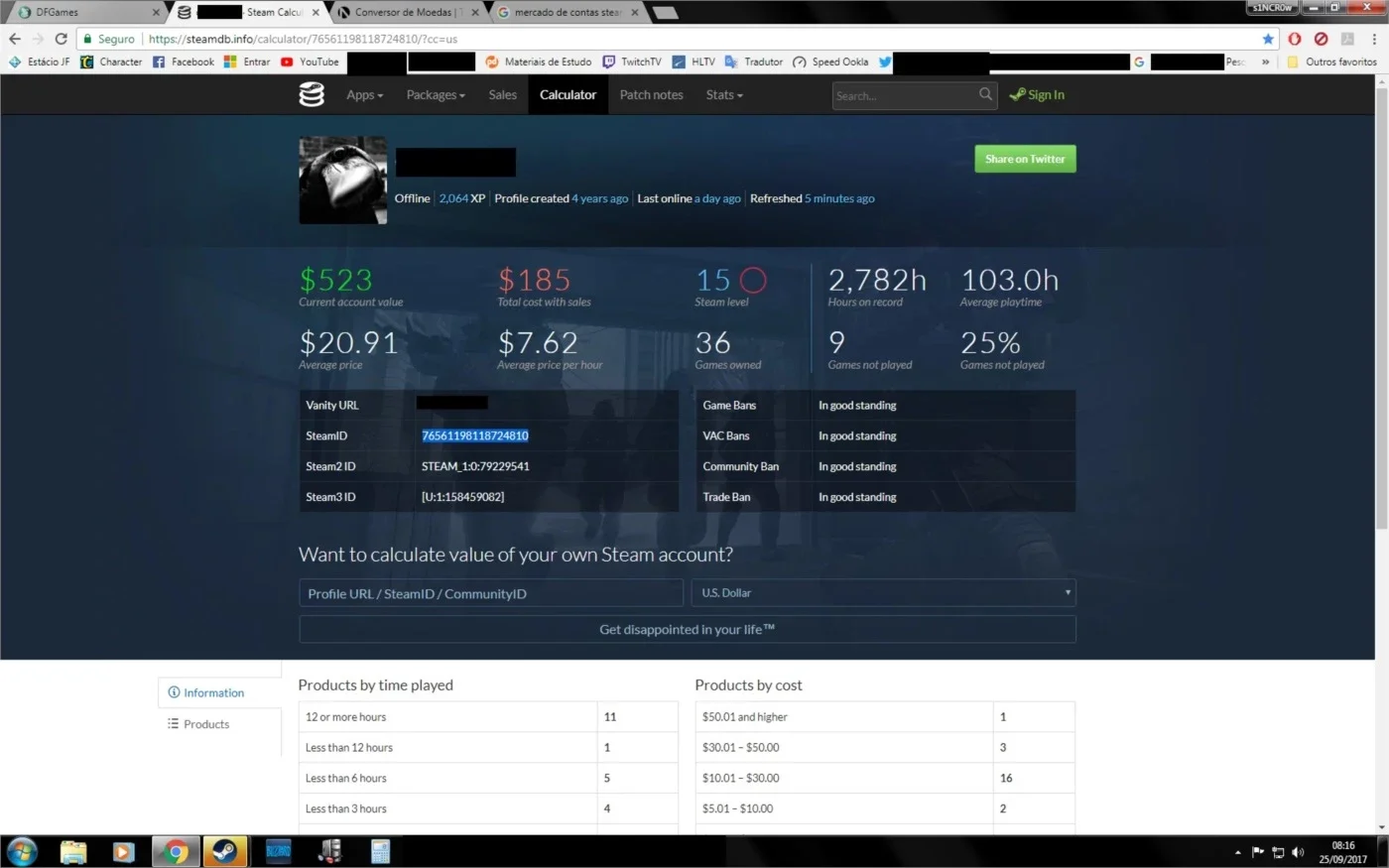
Task: Select Products in the sidebar
Action: tap(198, 724)
